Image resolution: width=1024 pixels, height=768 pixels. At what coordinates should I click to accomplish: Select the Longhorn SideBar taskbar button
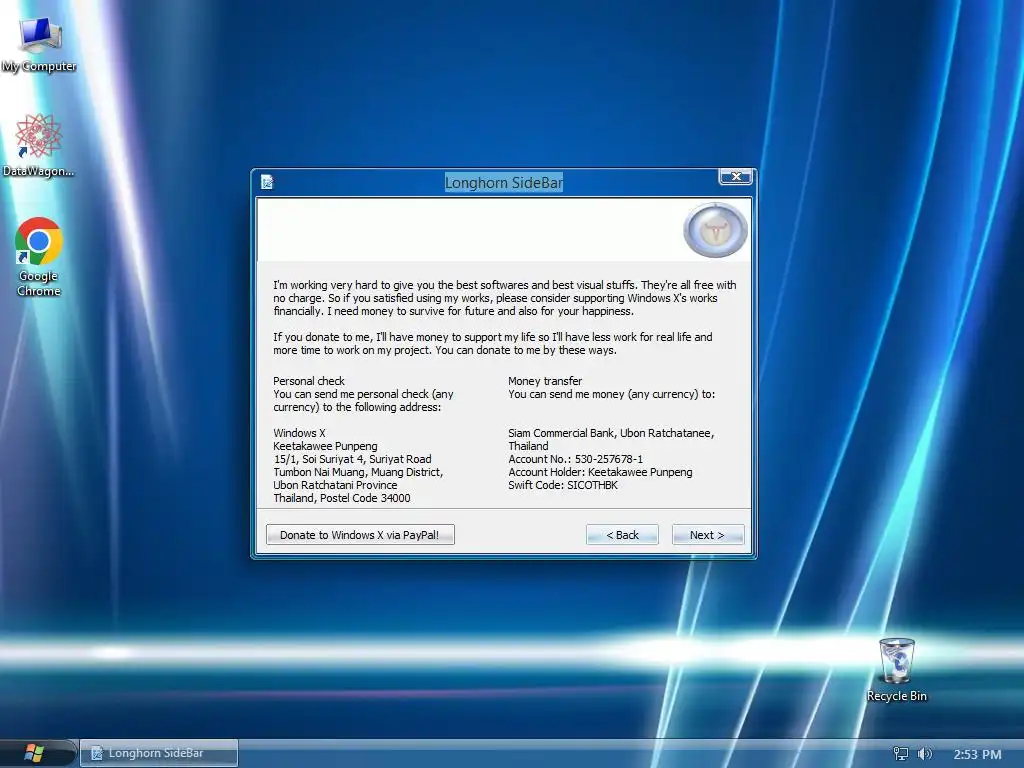click(159, 753)
